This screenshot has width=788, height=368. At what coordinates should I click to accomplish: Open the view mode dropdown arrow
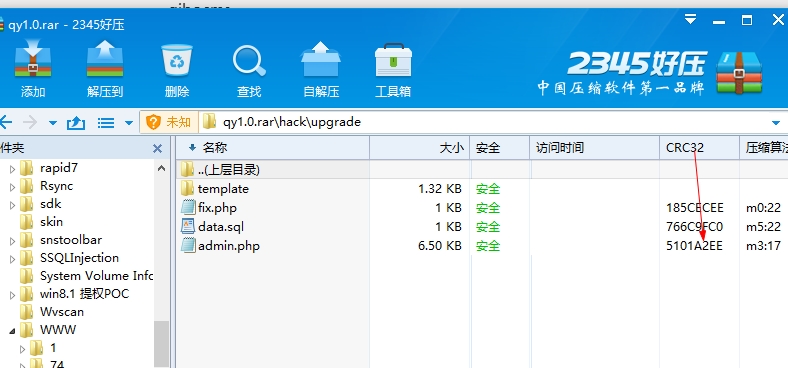pyautogui.click(x=129, y=123)
